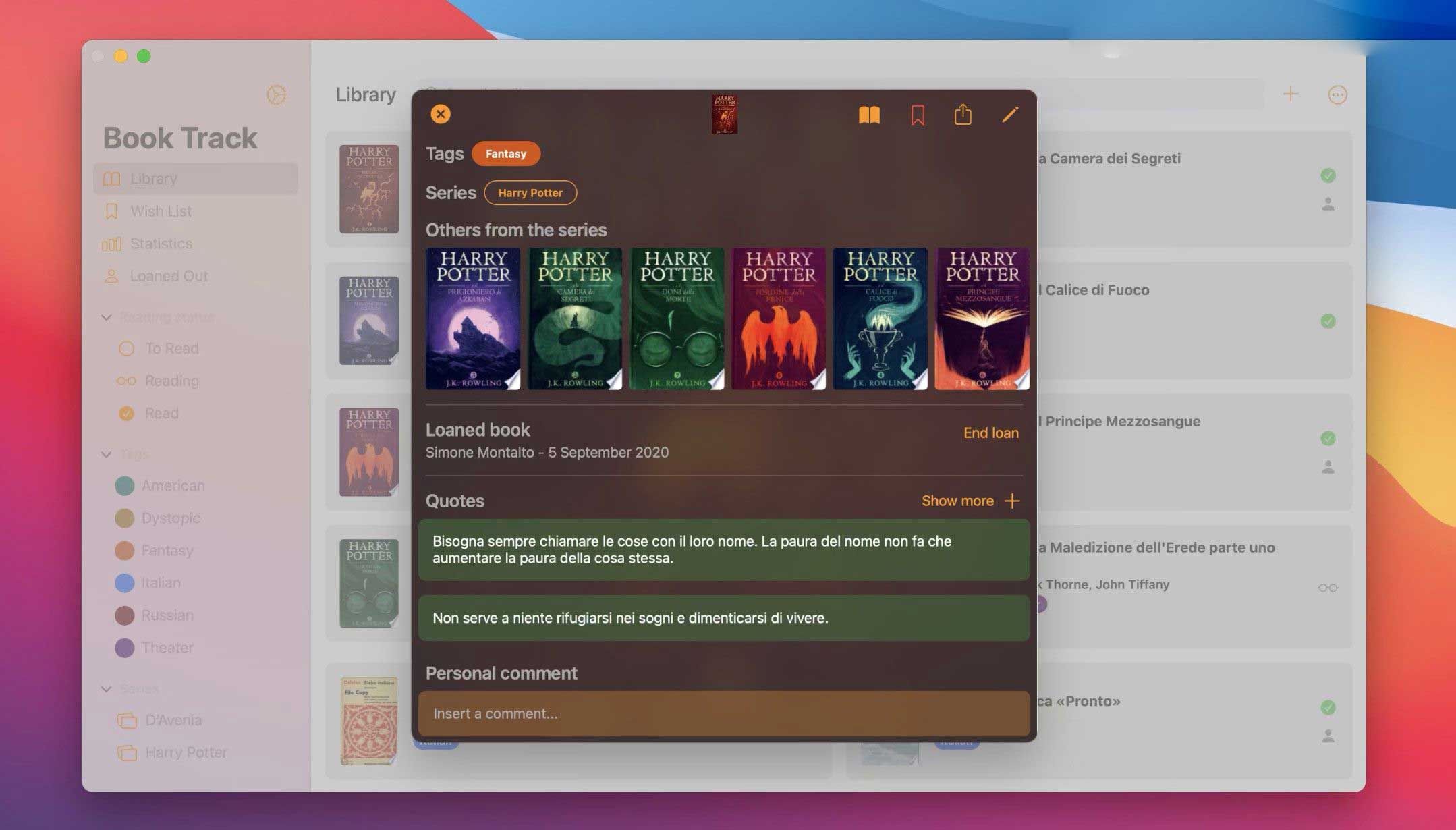Add a new book with plus icon
1456x830 pixels.
pyautogui.click(x=1290, y=94)
